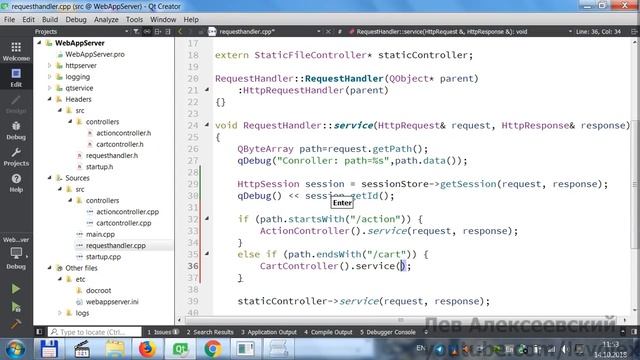Collapse the Headers group
The width and height of the screenshot is (640, 360).
[x=50, y=99]
